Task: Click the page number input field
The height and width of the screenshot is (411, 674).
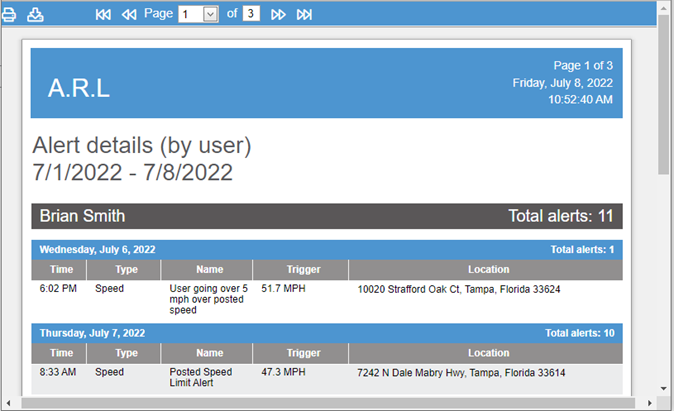Action: click(x=189, y=14)
